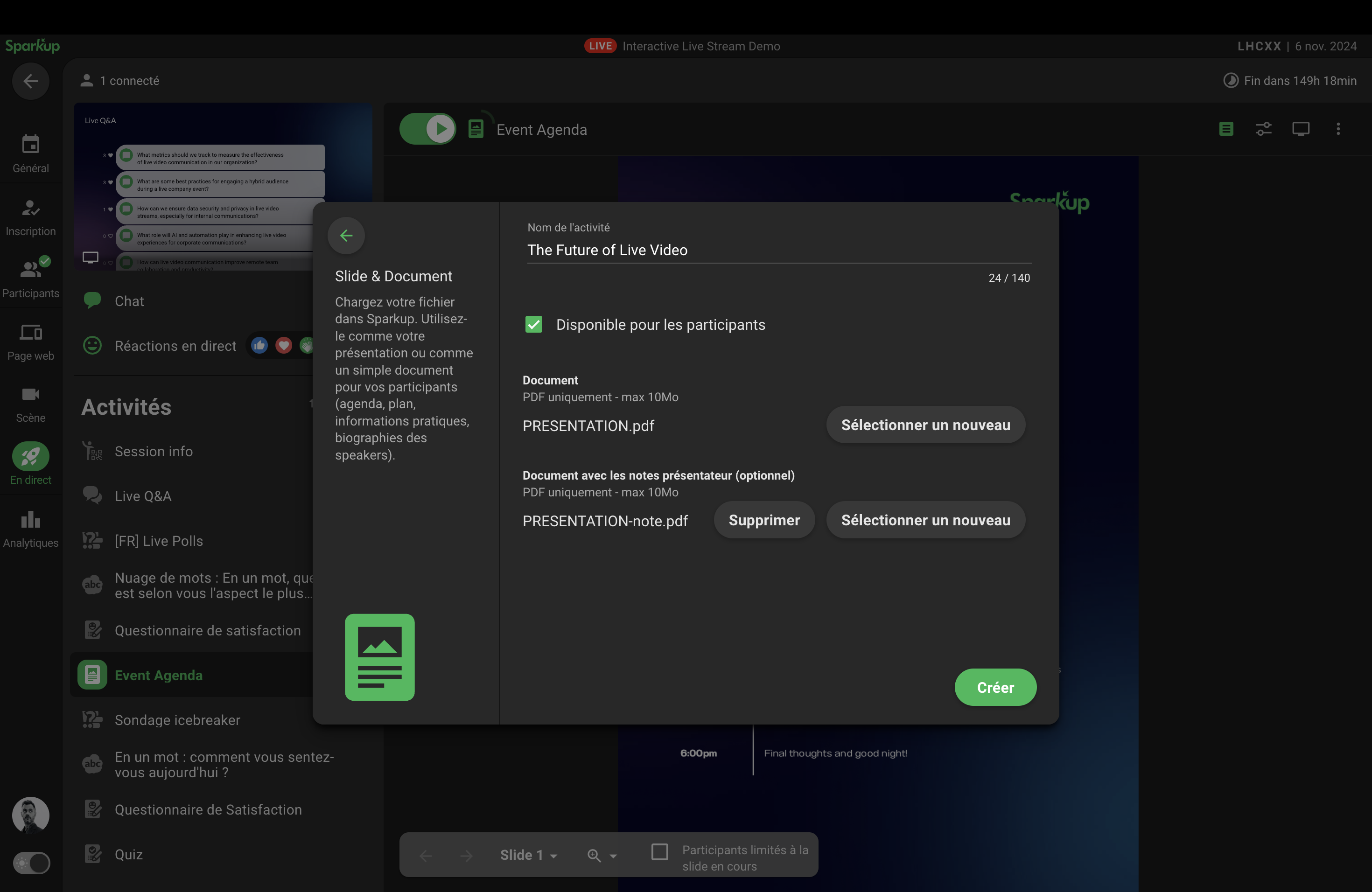Enable Participants limités à la slide en cours
1372x892 pixels.
coord(659,851)
